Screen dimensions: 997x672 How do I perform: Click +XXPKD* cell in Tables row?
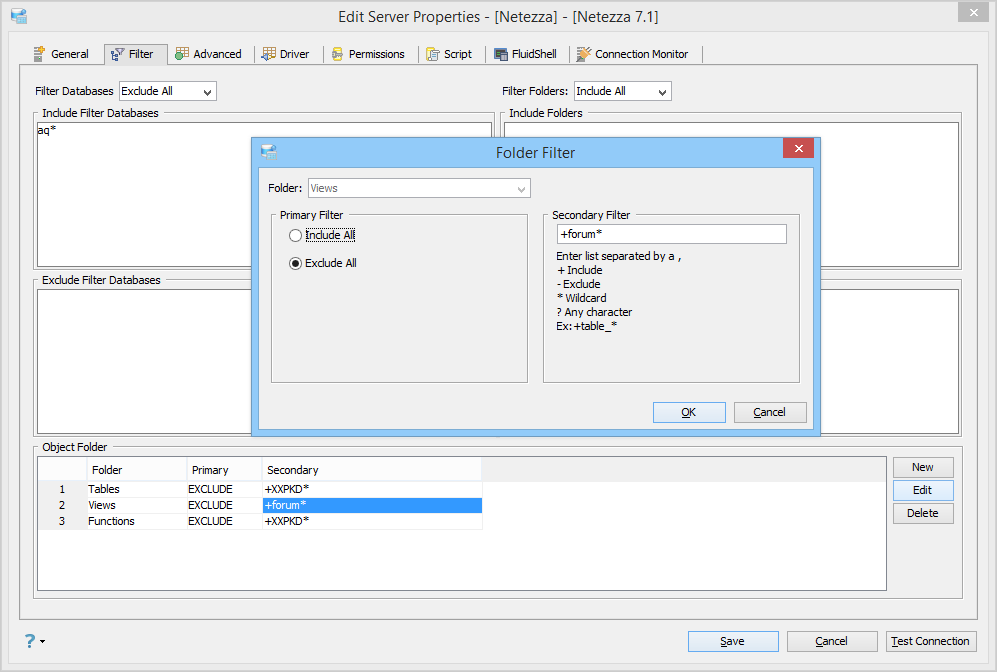(372, 489)
